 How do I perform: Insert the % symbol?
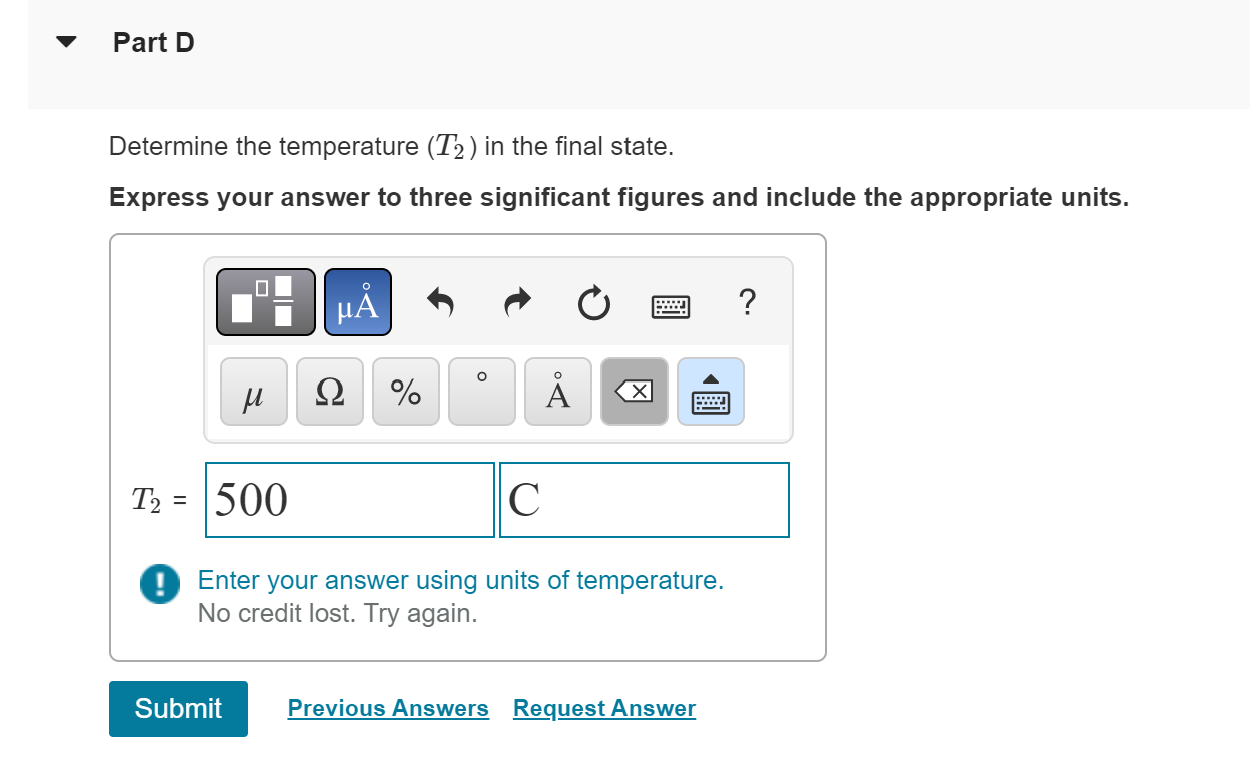[x=405, y=391]
